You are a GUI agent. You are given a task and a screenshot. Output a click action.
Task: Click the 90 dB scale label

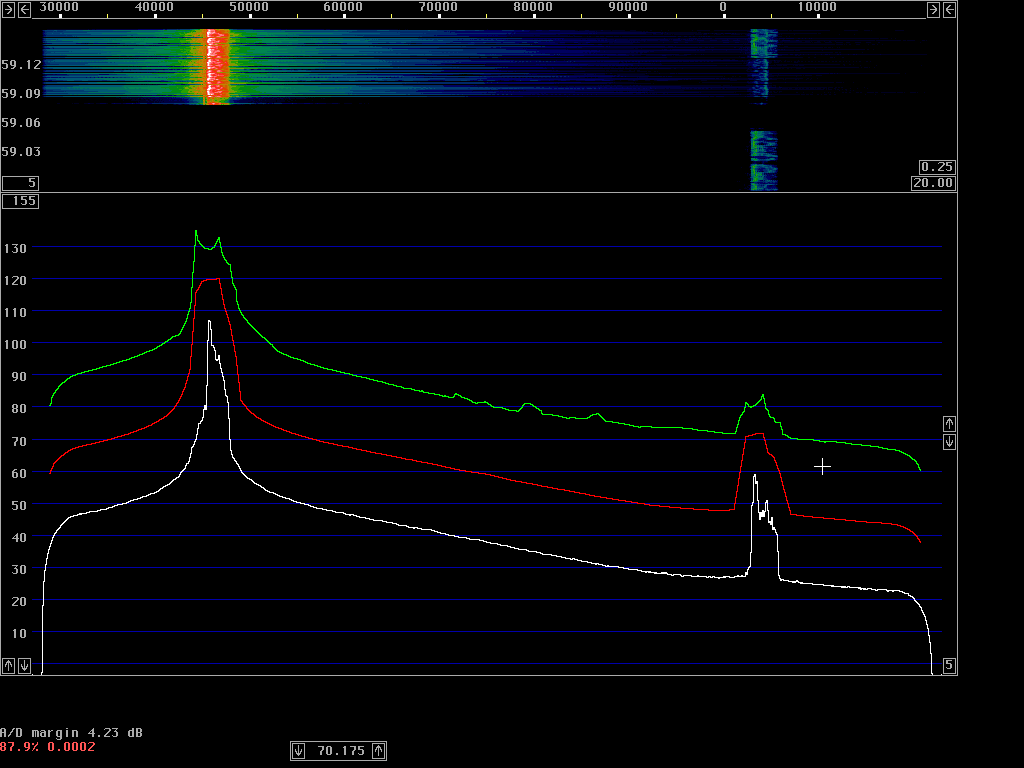coord(19,377)
